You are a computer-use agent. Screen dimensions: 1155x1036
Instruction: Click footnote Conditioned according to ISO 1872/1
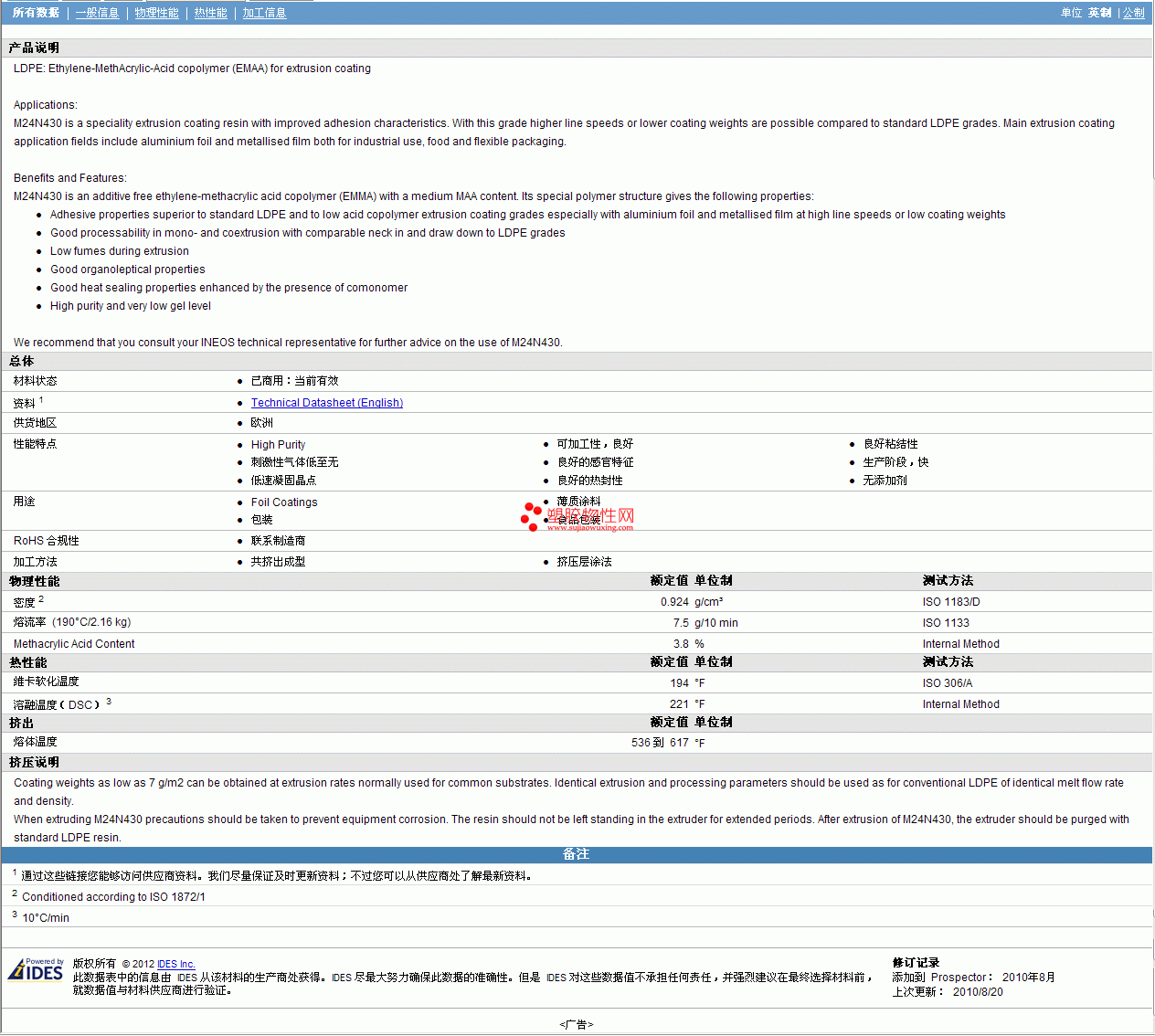(x=113, y=897)
